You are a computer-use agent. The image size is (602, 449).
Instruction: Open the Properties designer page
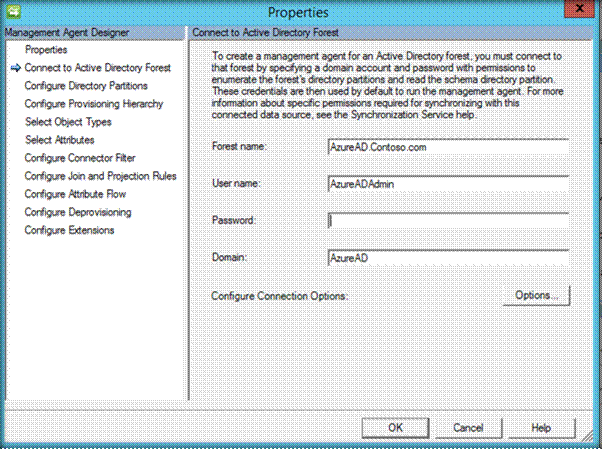(x=46, y=50)
